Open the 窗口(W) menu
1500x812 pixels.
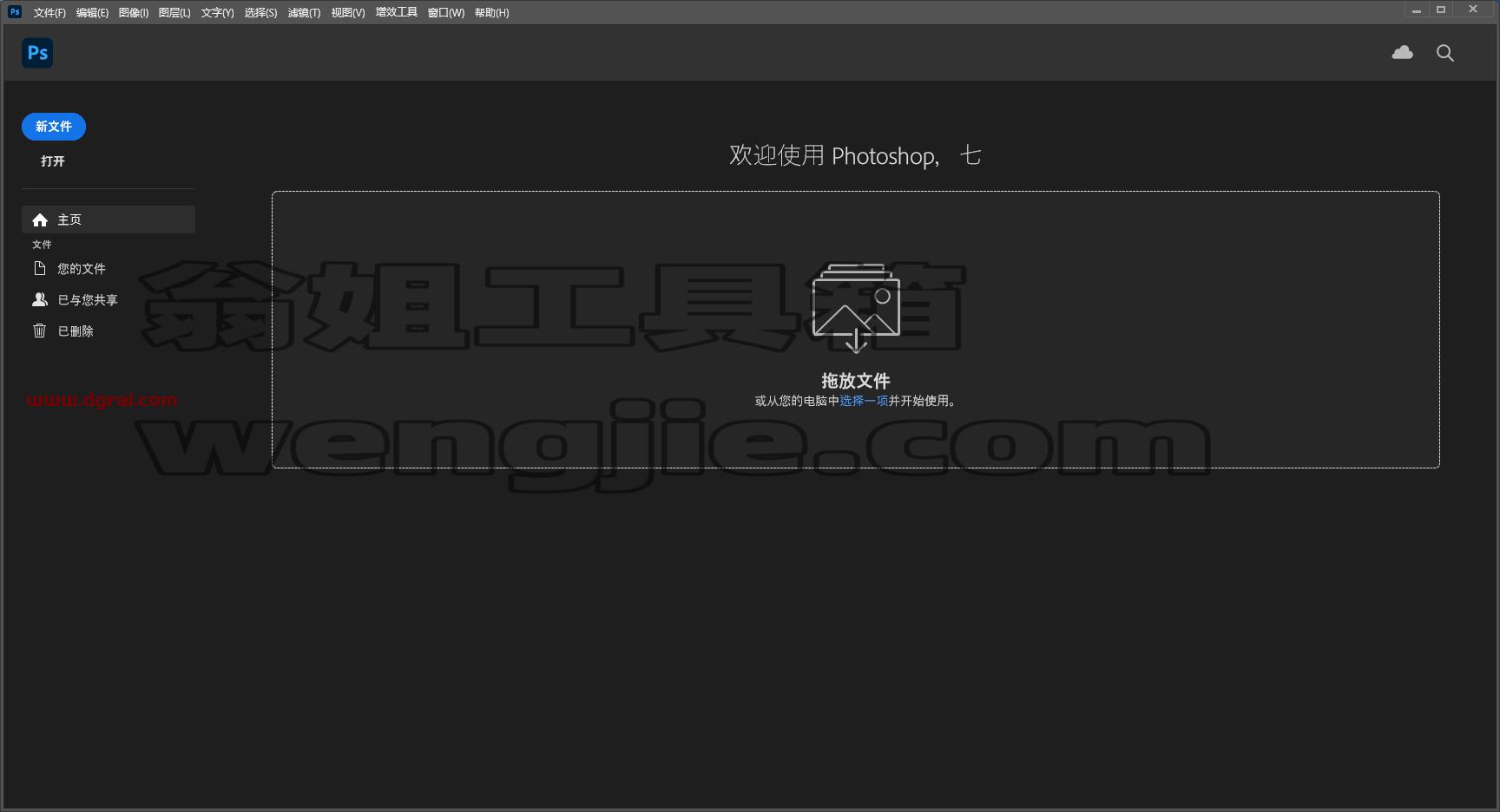(446, 13)
